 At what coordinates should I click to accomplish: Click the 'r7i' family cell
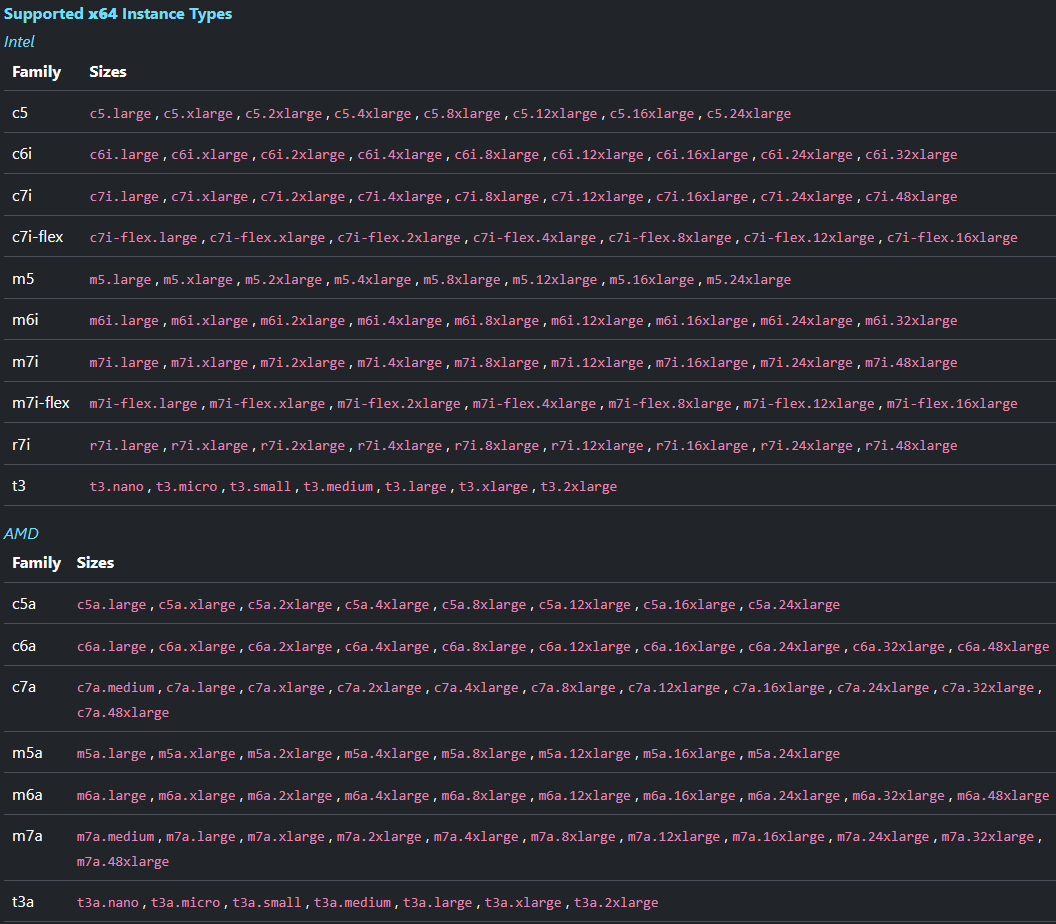pyautogui.click(x=21, y=444)
